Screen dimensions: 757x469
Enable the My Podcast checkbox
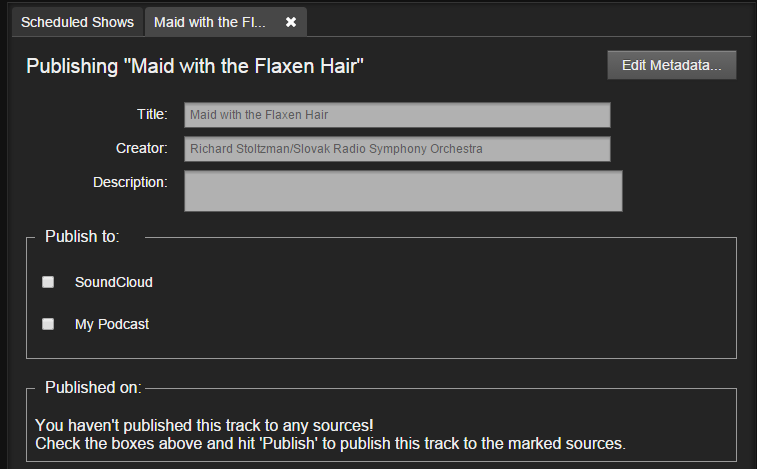[x=48, y=324]
